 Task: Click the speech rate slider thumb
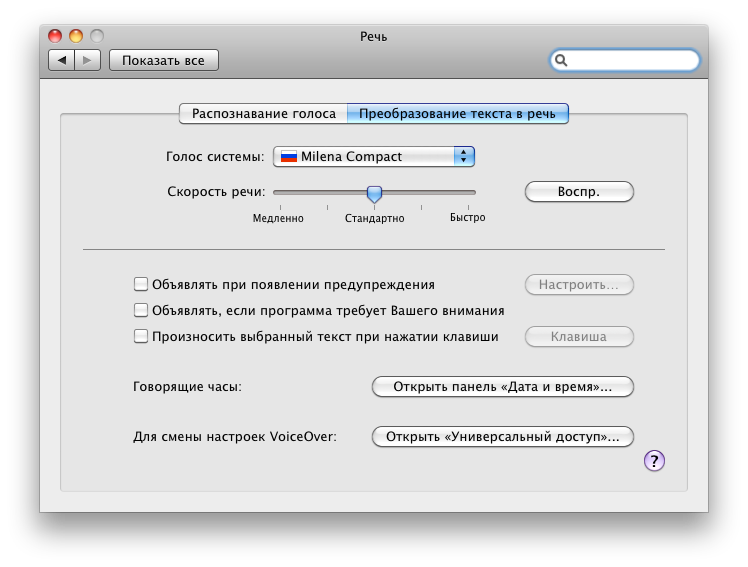click(x=374, y=193)
